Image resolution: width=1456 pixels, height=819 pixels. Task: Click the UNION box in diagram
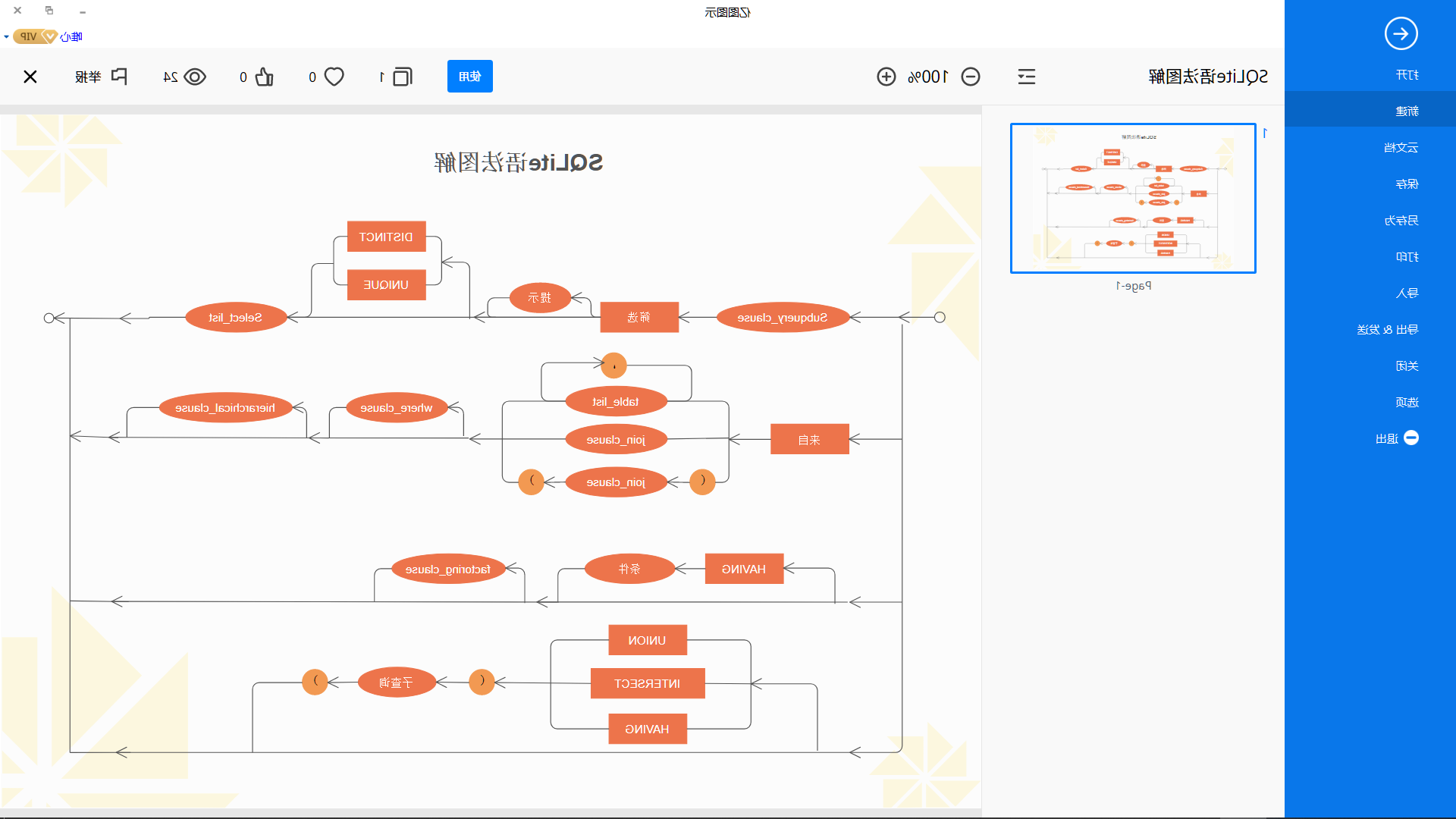[x=648, y=640]
